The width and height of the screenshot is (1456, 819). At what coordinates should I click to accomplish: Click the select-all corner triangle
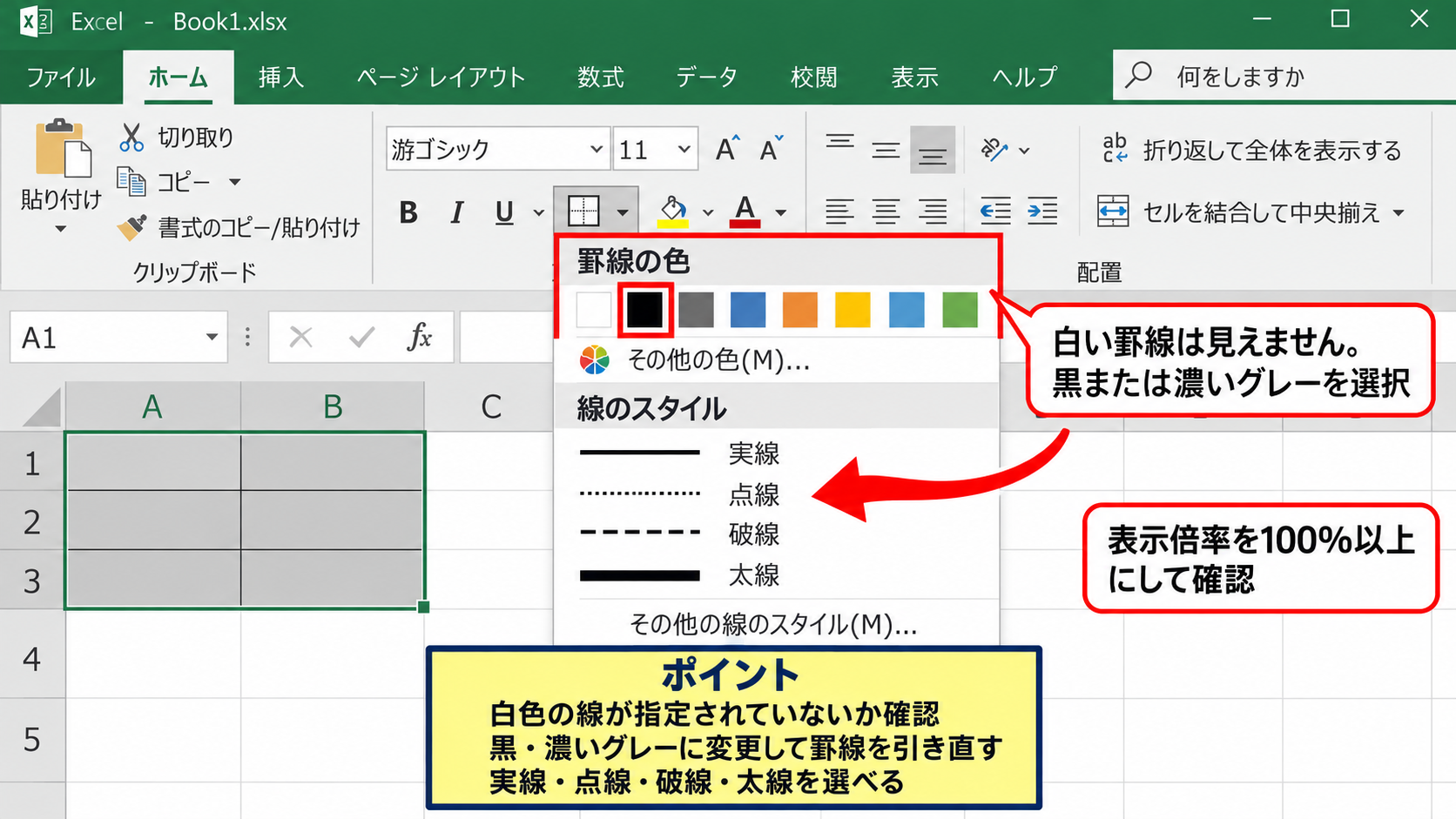42,406
